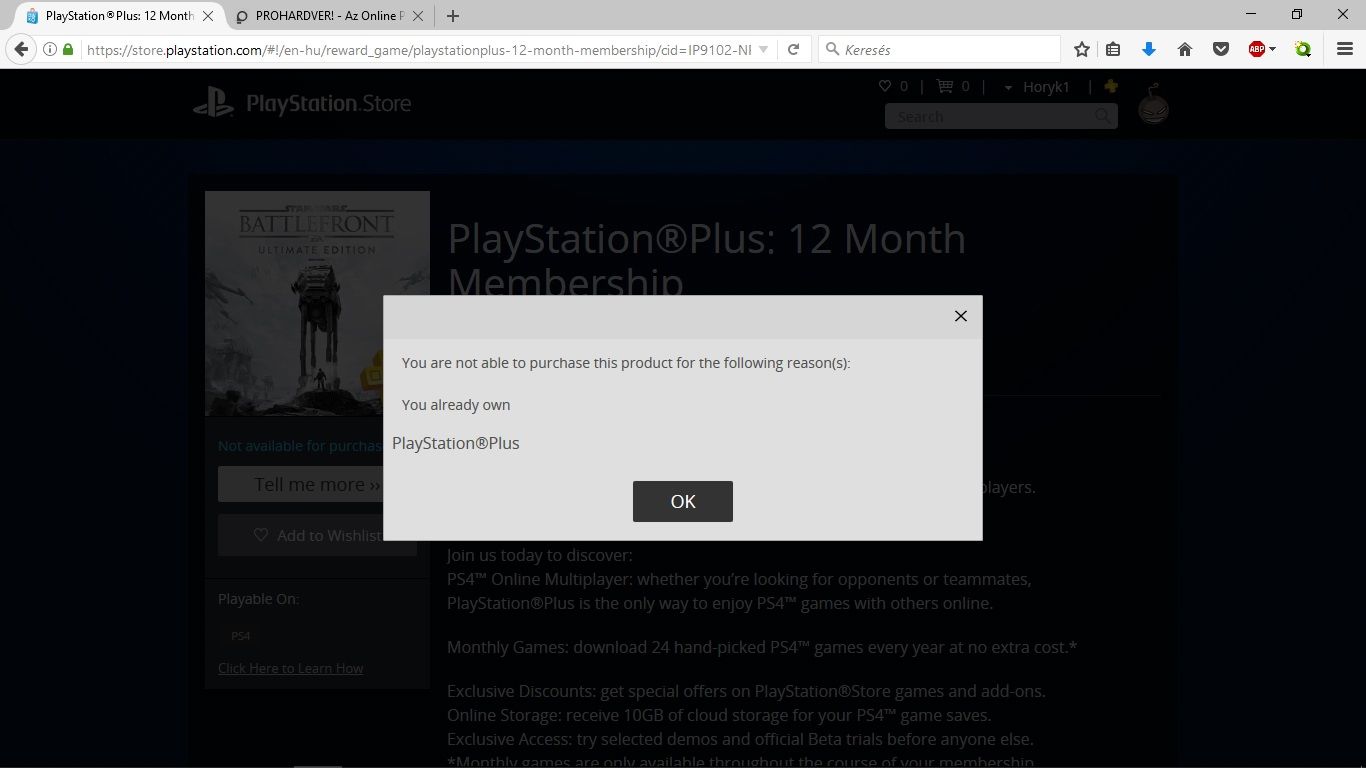Open a new tab with the plus button

pyautogui.click(x=453, y=16)
